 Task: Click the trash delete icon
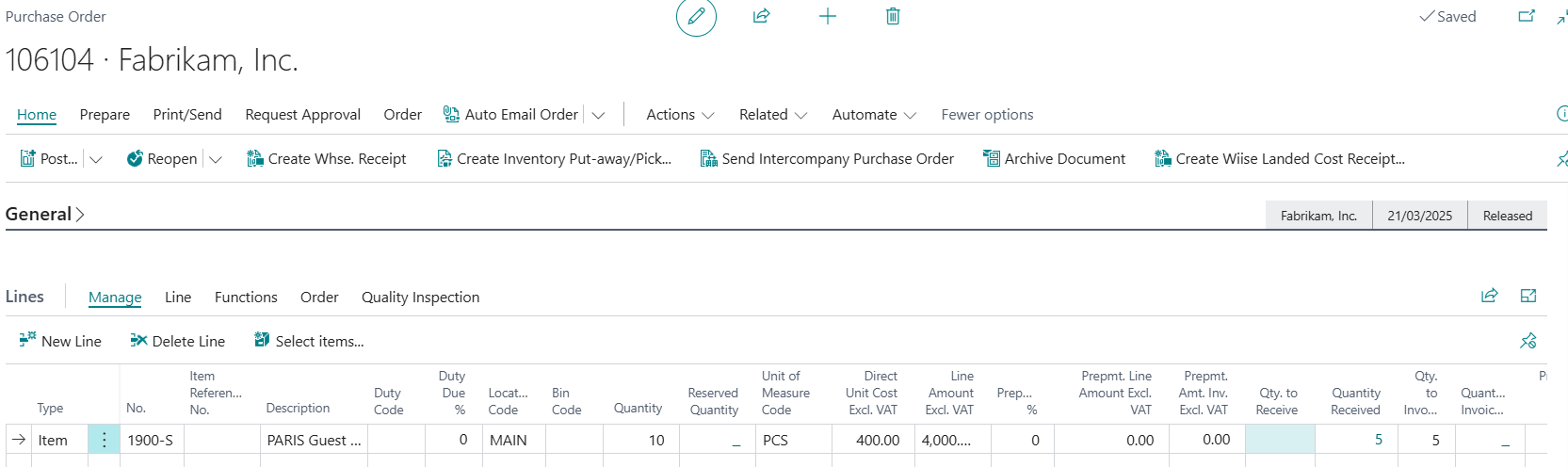click(x=893, y=16)
